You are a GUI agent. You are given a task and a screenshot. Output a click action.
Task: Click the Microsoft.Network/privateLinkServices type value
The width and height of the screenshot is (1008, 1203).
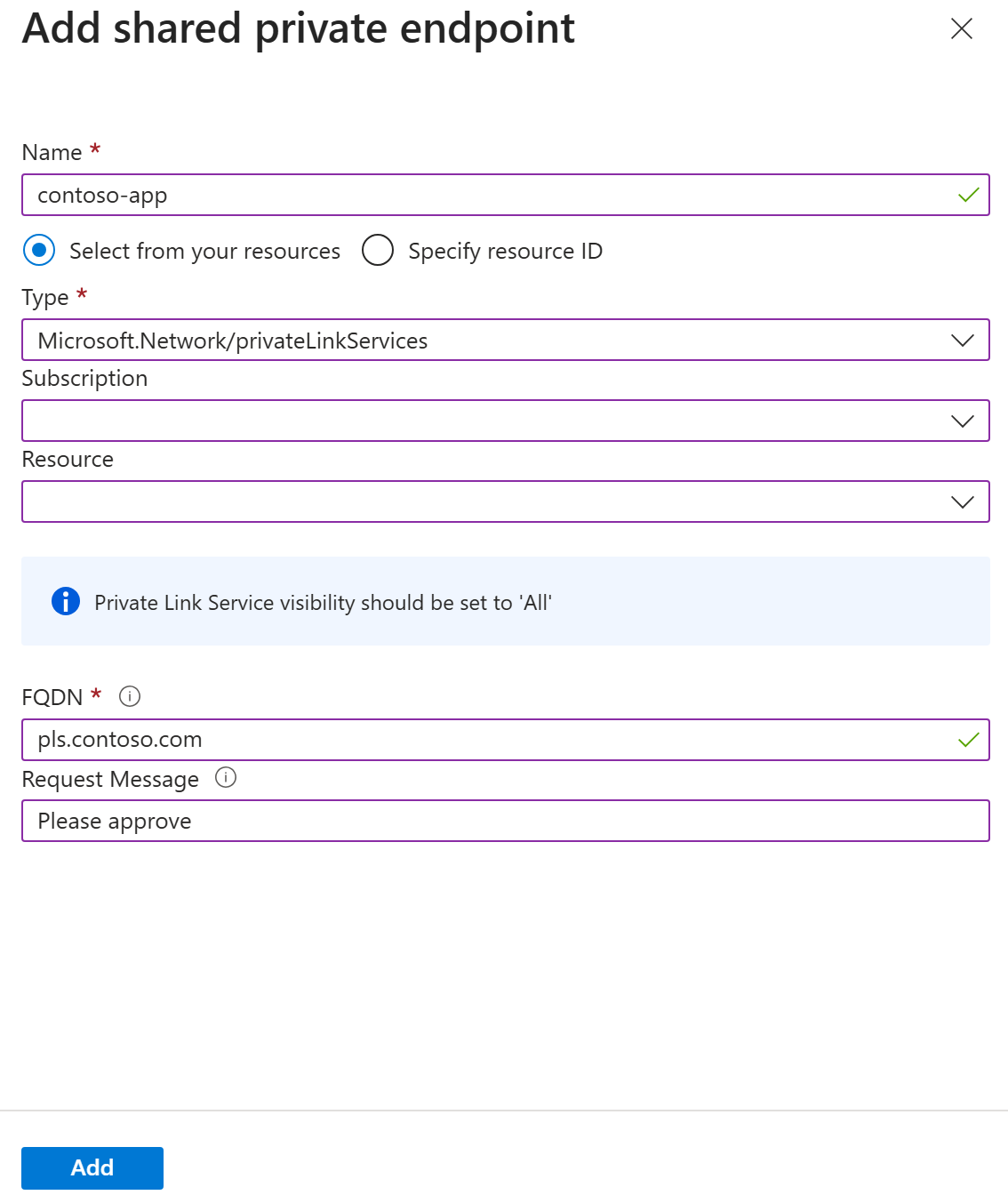pyautogui.click(x=233, y=340)
